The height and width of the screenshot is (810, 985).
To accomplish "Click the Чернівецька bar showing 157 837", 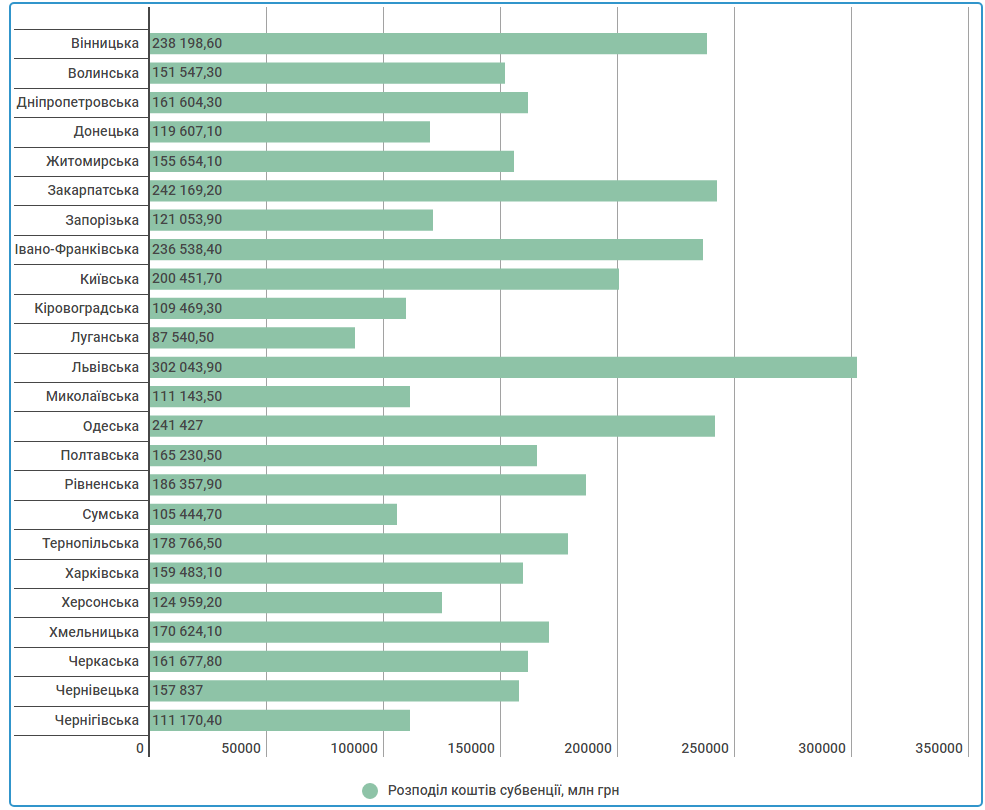I will 334,691.
